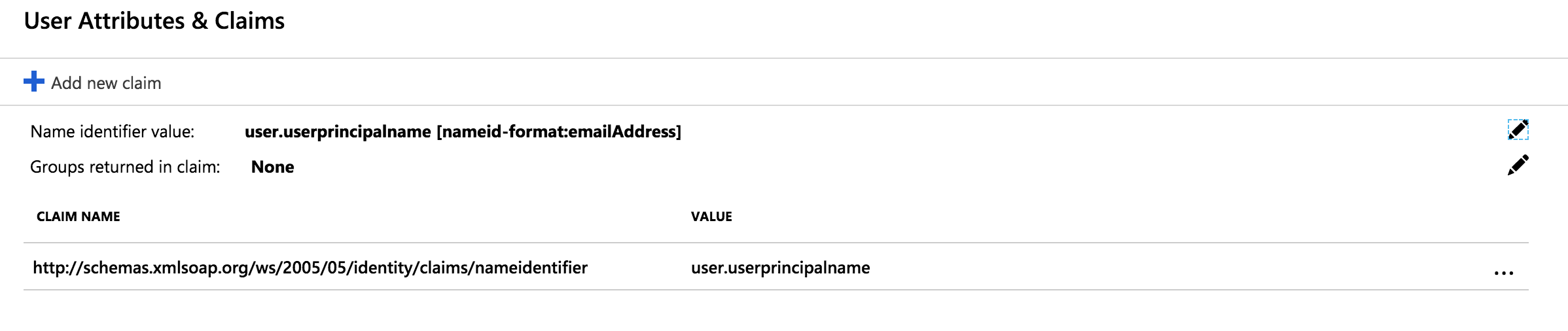Viewport: 1568px width, 331px height.
Task: Click the word User in page title
Action: (x=47, y=21)
